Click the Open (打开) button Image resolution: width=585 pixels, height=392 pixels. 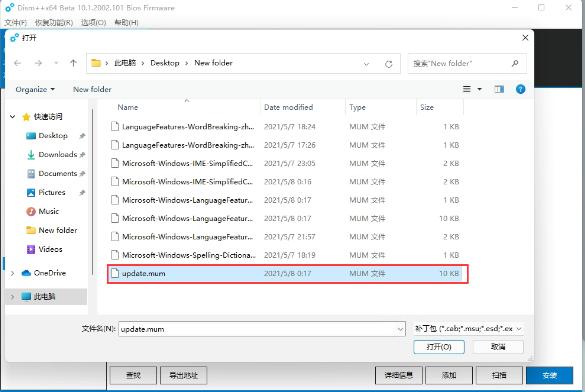(x=439, y=347)
